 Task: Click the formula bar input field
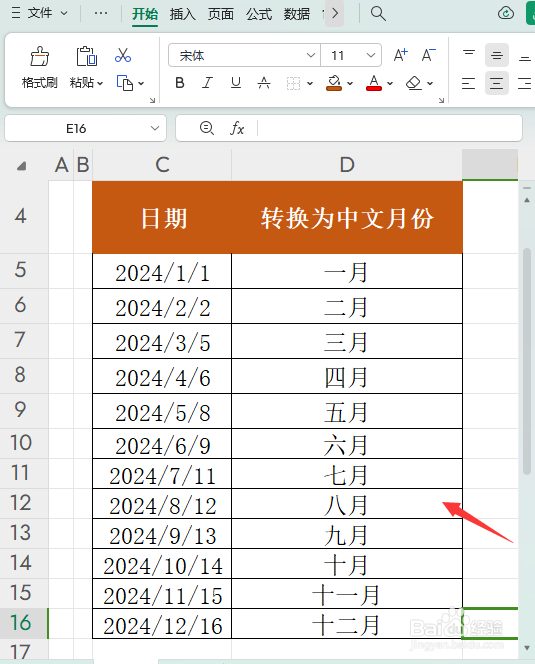pos(389,128)
